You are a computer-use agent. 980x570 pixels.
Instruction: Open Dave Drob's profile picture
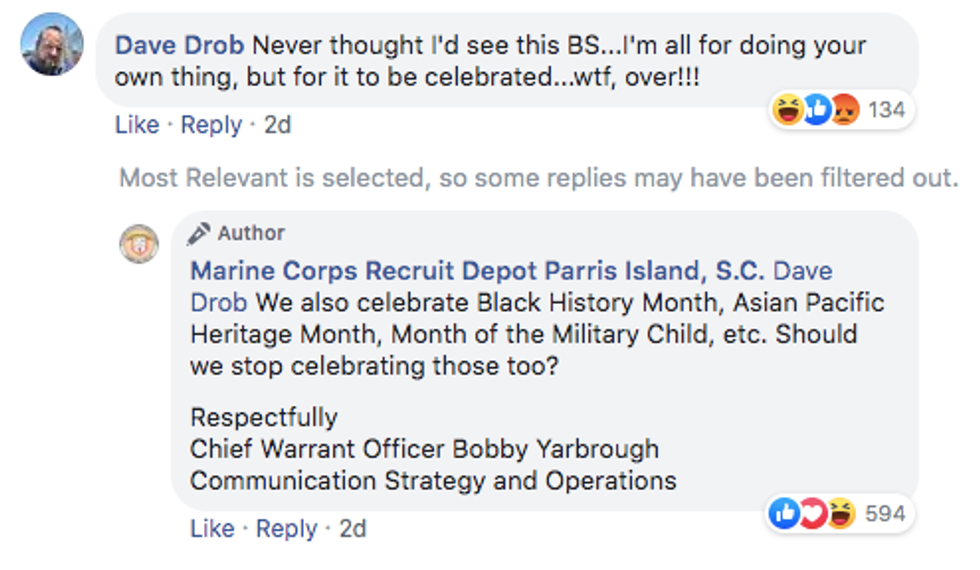[52, 44]
